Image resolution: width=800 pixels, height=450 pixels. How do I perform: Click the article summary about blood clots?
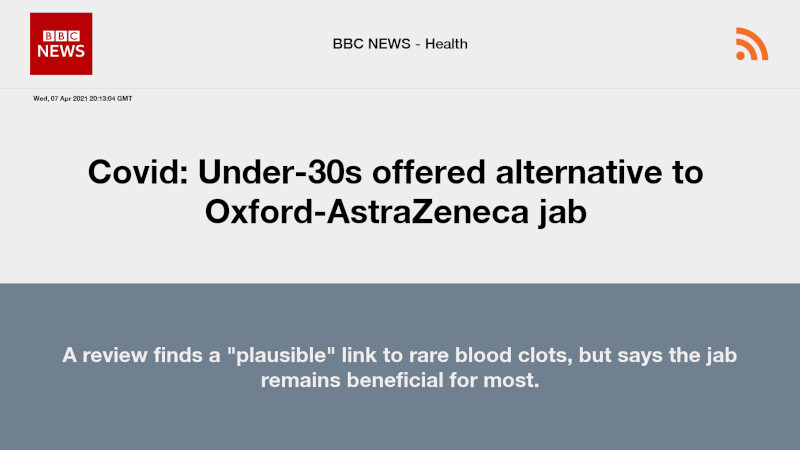(399, 367)
